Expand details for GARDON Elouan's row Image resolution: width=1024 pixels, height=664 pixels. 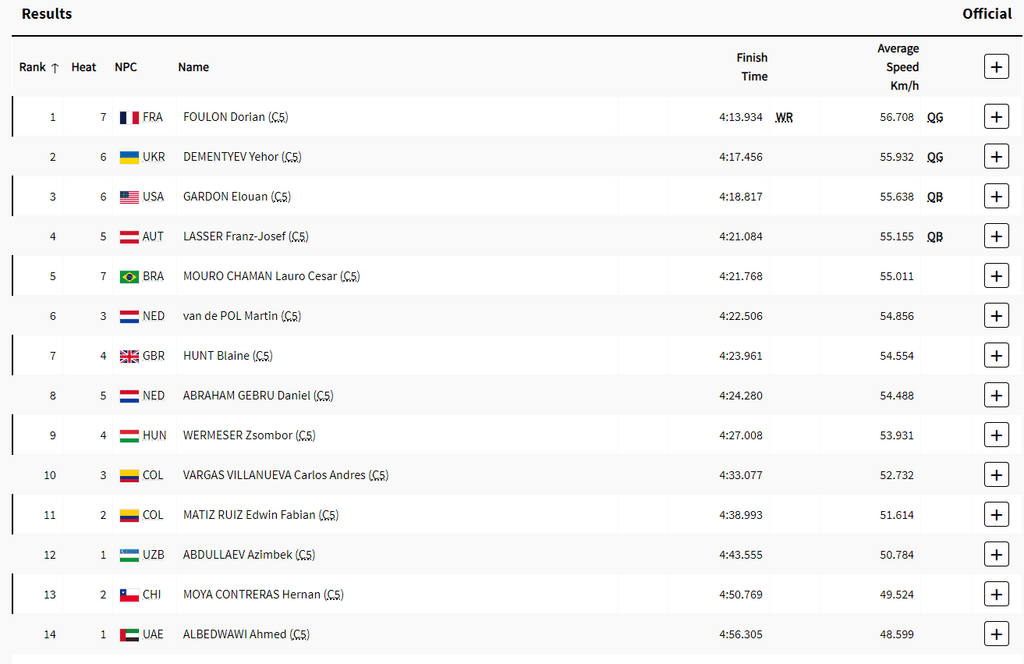click(996, 197)
